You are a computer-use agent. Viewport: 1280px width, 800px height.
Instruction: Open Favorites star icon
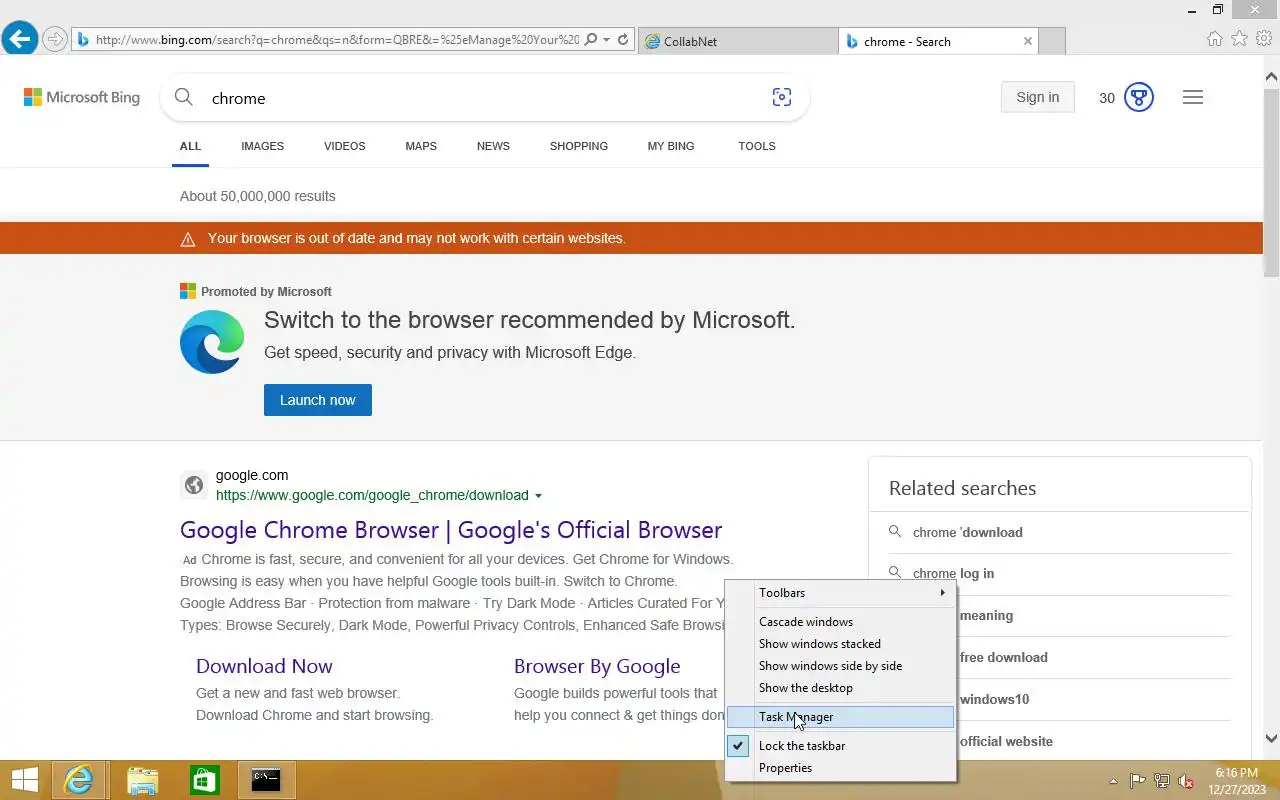(1239, 39)
